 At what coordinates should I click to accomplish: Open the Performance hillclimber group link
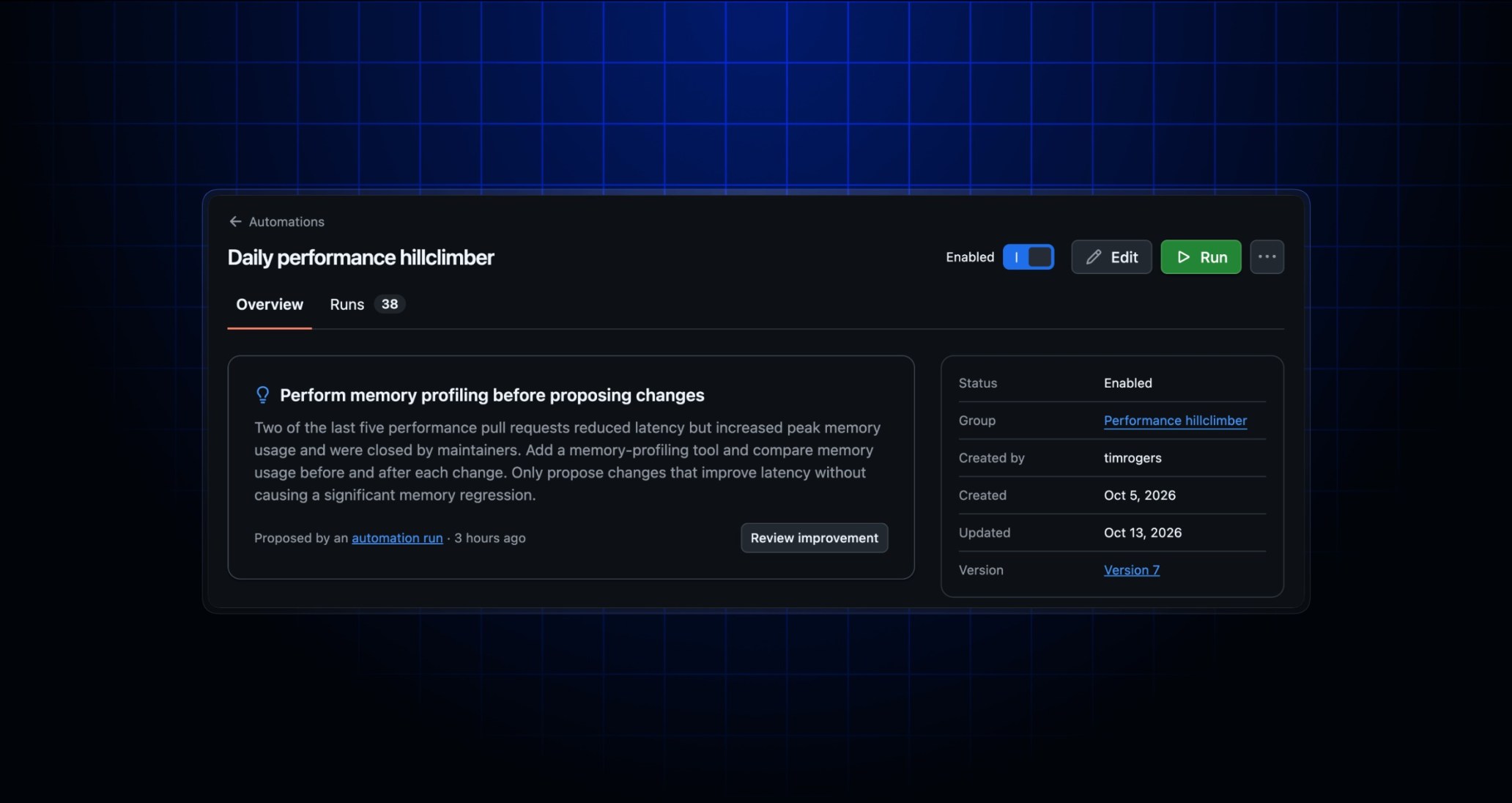tap(1175, 421)
